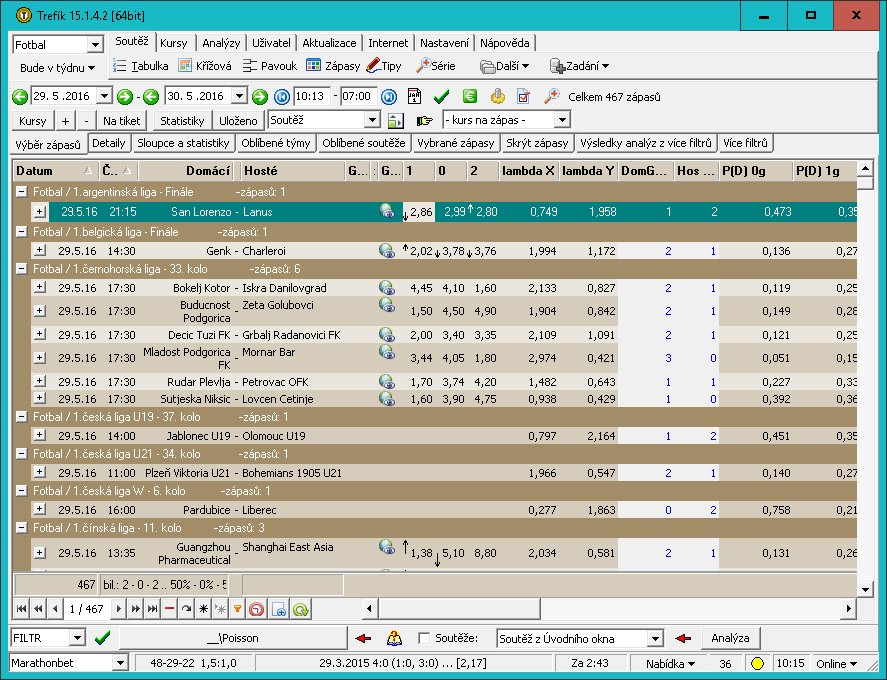This screenshot has width=887, height=680.
Task: Click the green checkmark beside FILTR
Action: click(102, 638)
